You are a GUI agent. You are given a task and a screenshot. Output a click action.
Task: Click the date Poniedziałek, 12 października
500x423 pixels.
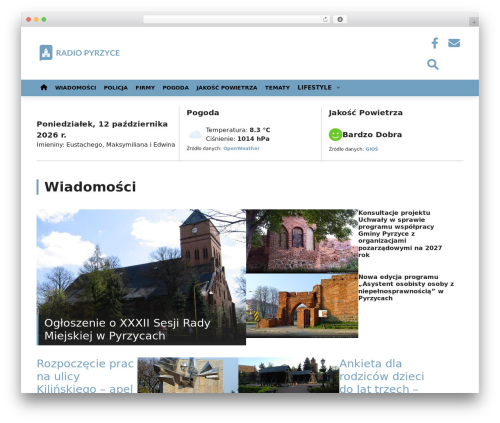(x=102, y=129)
